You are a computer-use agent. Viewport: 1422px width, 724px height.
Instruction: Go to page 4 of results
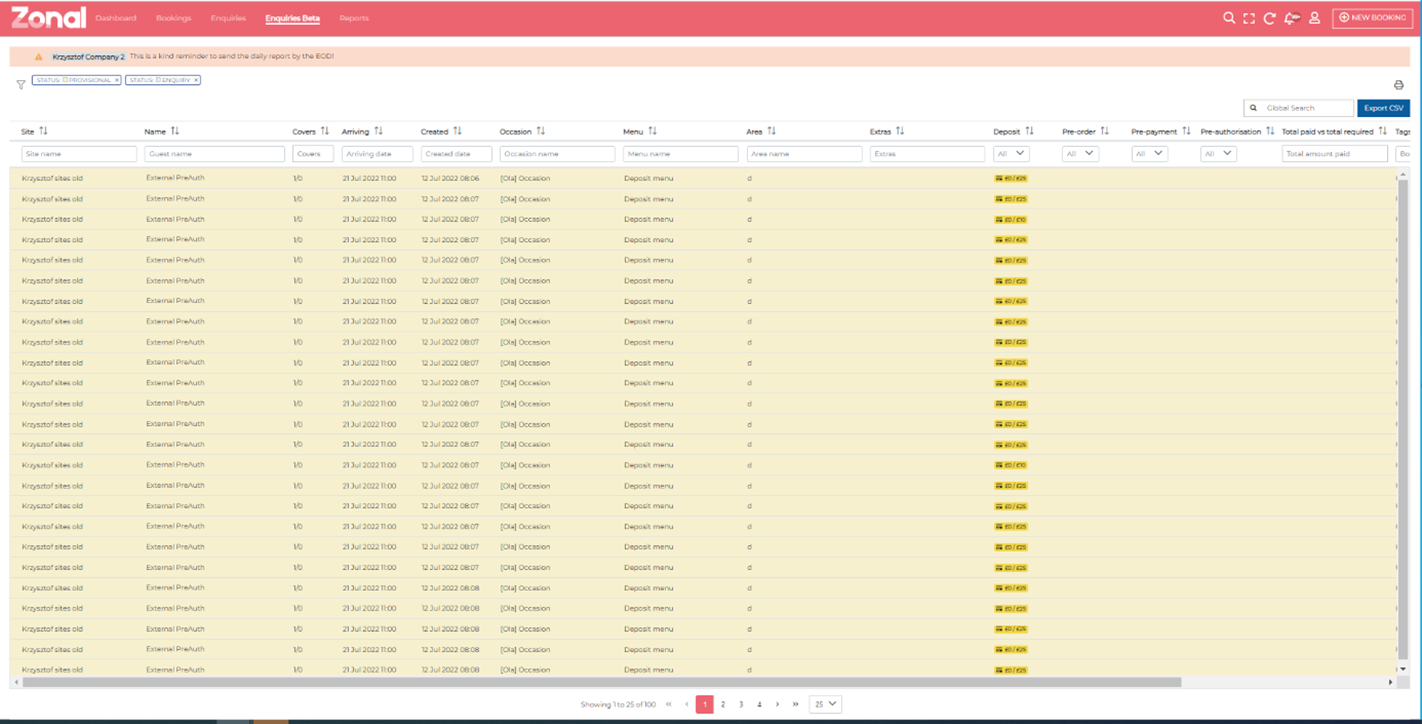(x=759, y=704)
